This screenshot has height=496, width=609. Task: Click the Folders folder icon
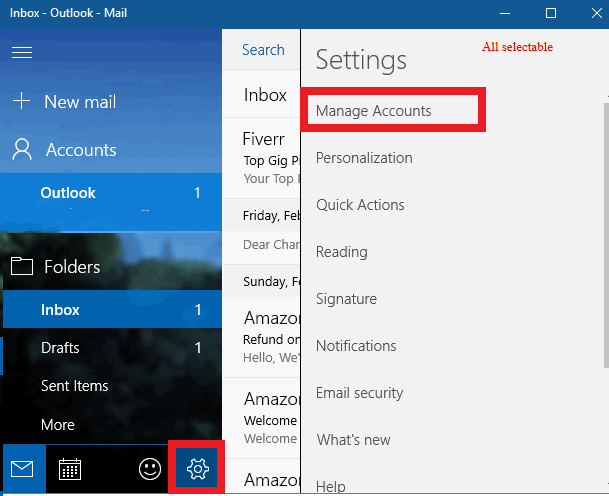click(22, 266)
